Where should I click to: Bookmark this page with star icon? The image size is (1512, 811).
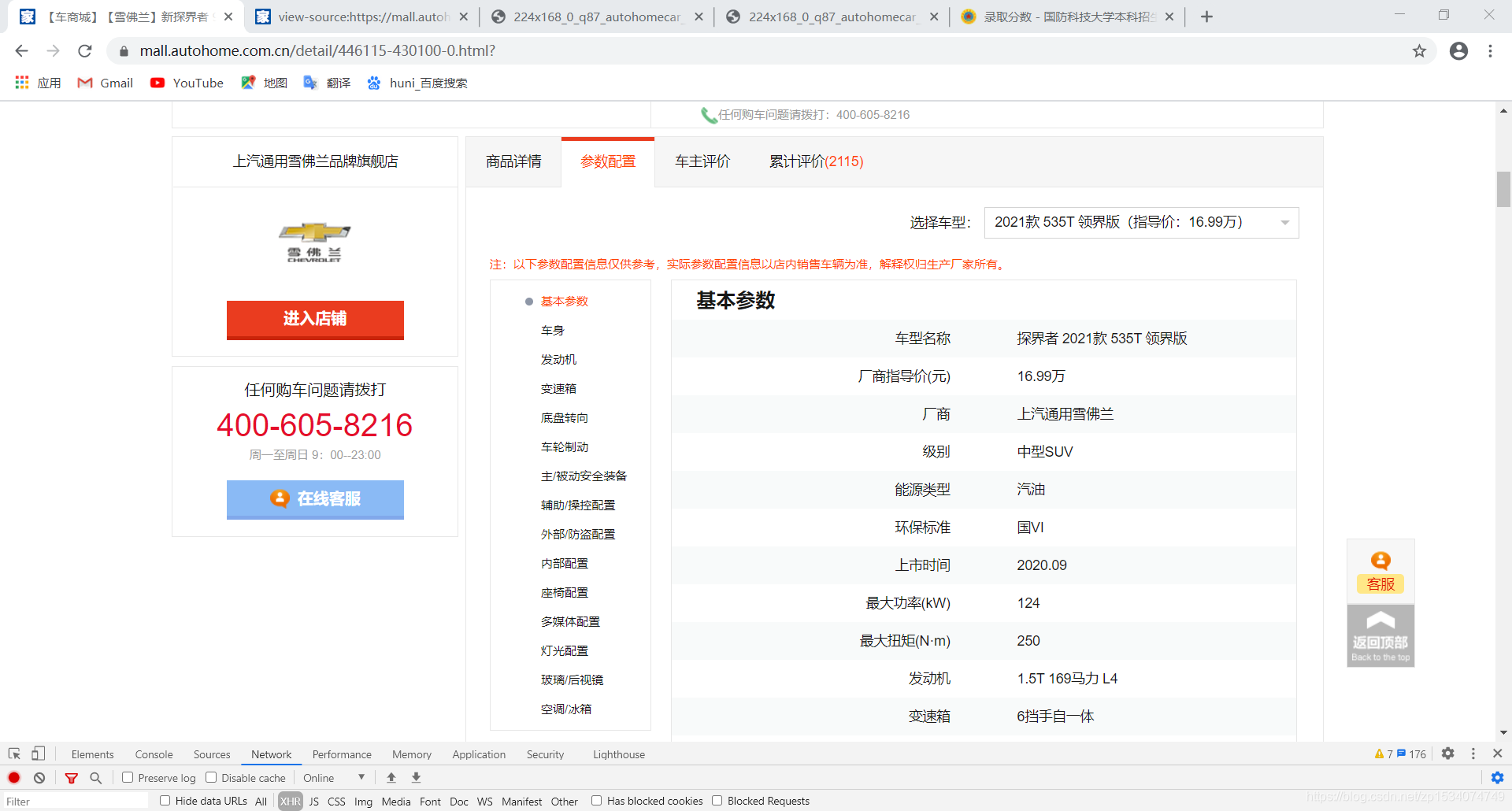point(1419,51)
